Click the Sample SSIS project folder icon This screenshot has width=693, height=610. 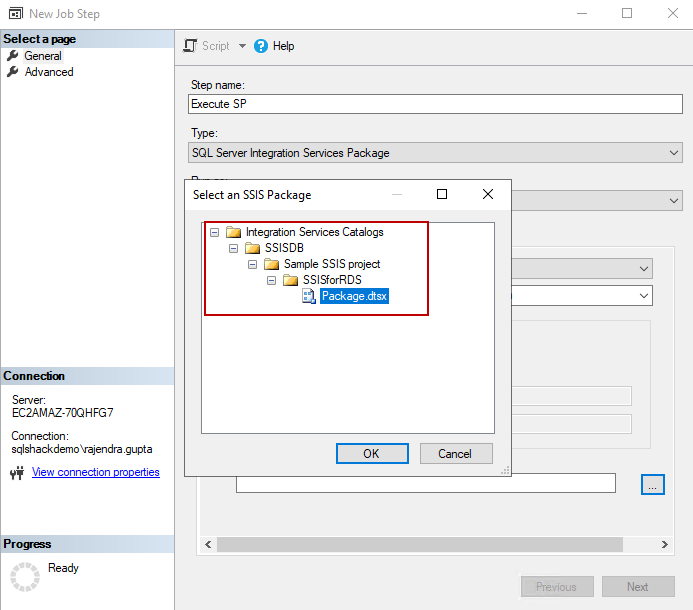tap(271, 264)
